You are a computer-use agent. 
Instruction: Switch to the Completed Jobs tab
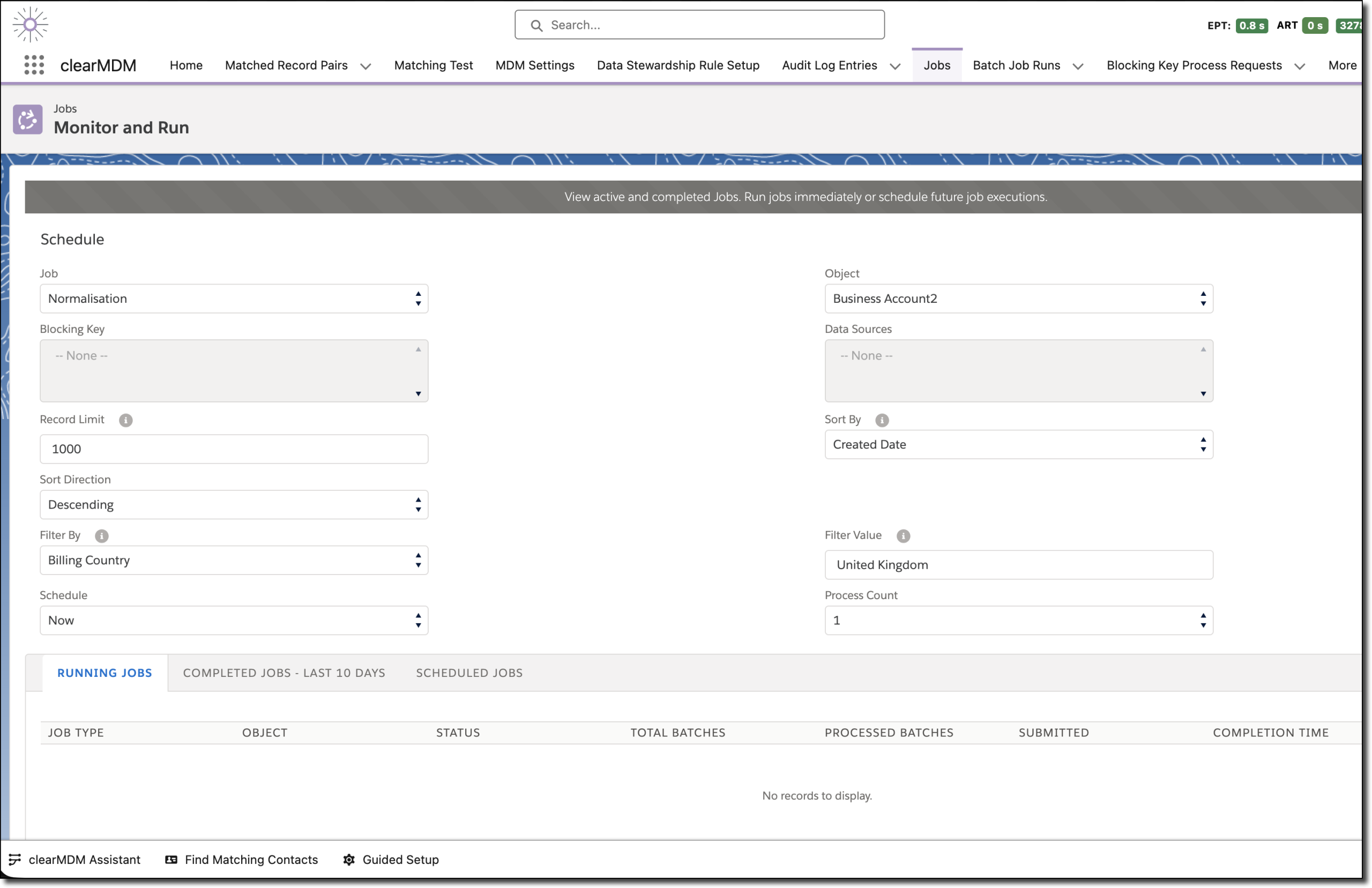[x=284, y=673]
